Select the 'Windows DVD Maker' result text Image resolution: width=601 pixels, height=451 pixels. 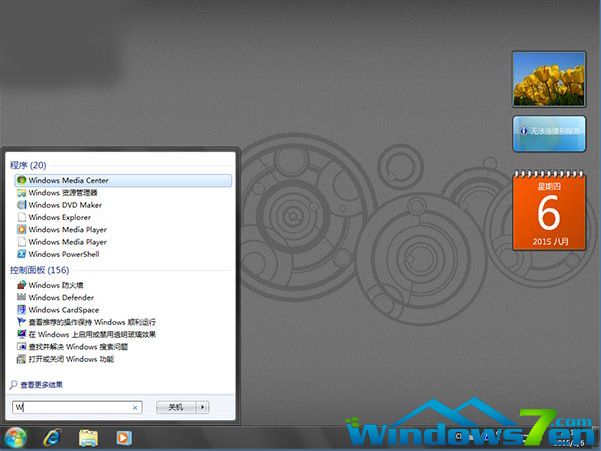pyautogui.click(x=65, y=205)
